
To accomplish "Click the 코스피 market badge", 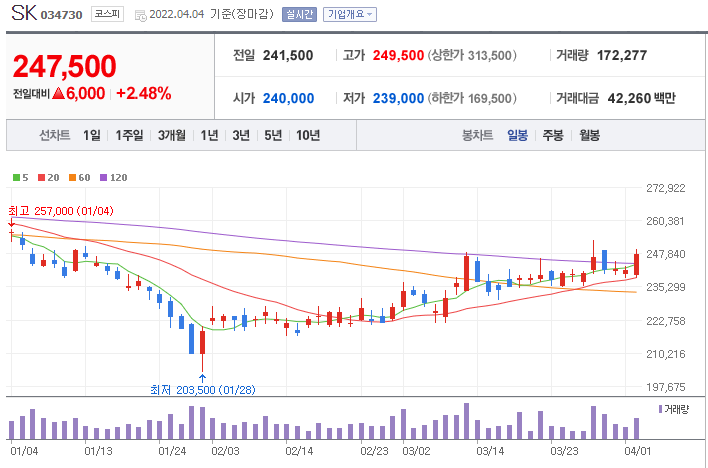I will coord(107,14).
